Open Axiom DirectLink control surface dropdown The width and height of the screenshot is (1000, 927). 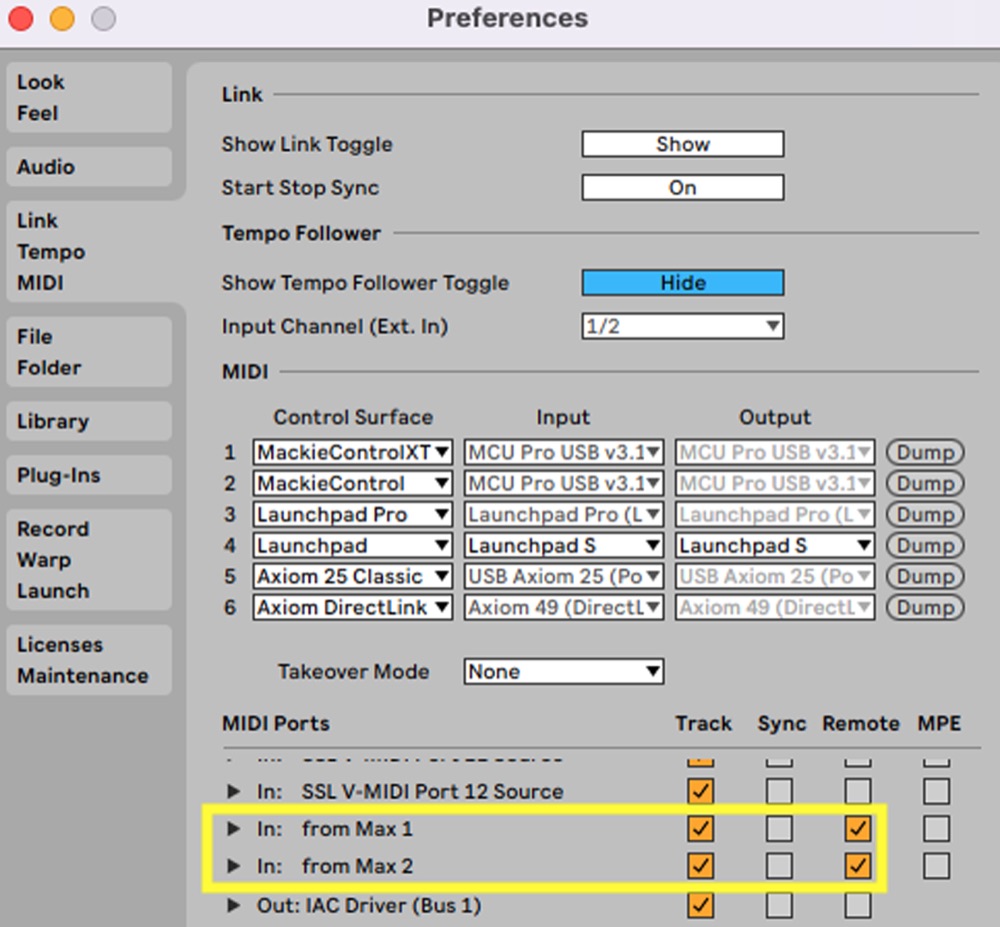(353, 607)
